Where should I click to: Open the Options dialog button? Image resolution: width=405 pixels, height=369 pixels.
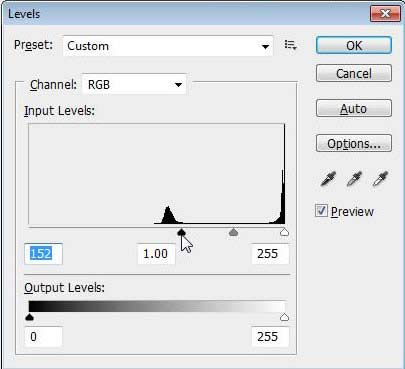(354, 143)
